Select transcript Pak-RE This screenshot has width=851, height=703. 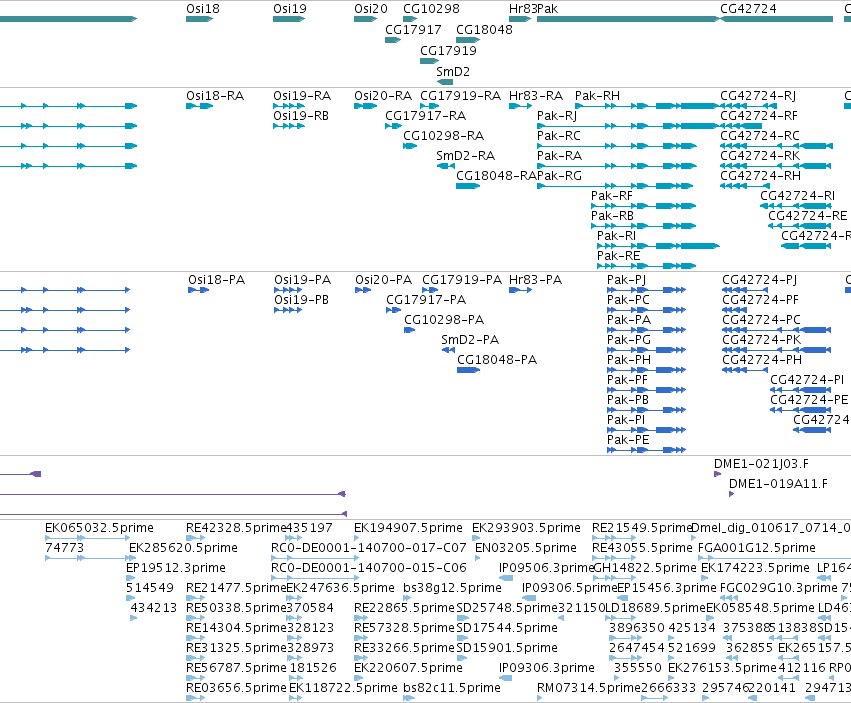pos(646,266)
